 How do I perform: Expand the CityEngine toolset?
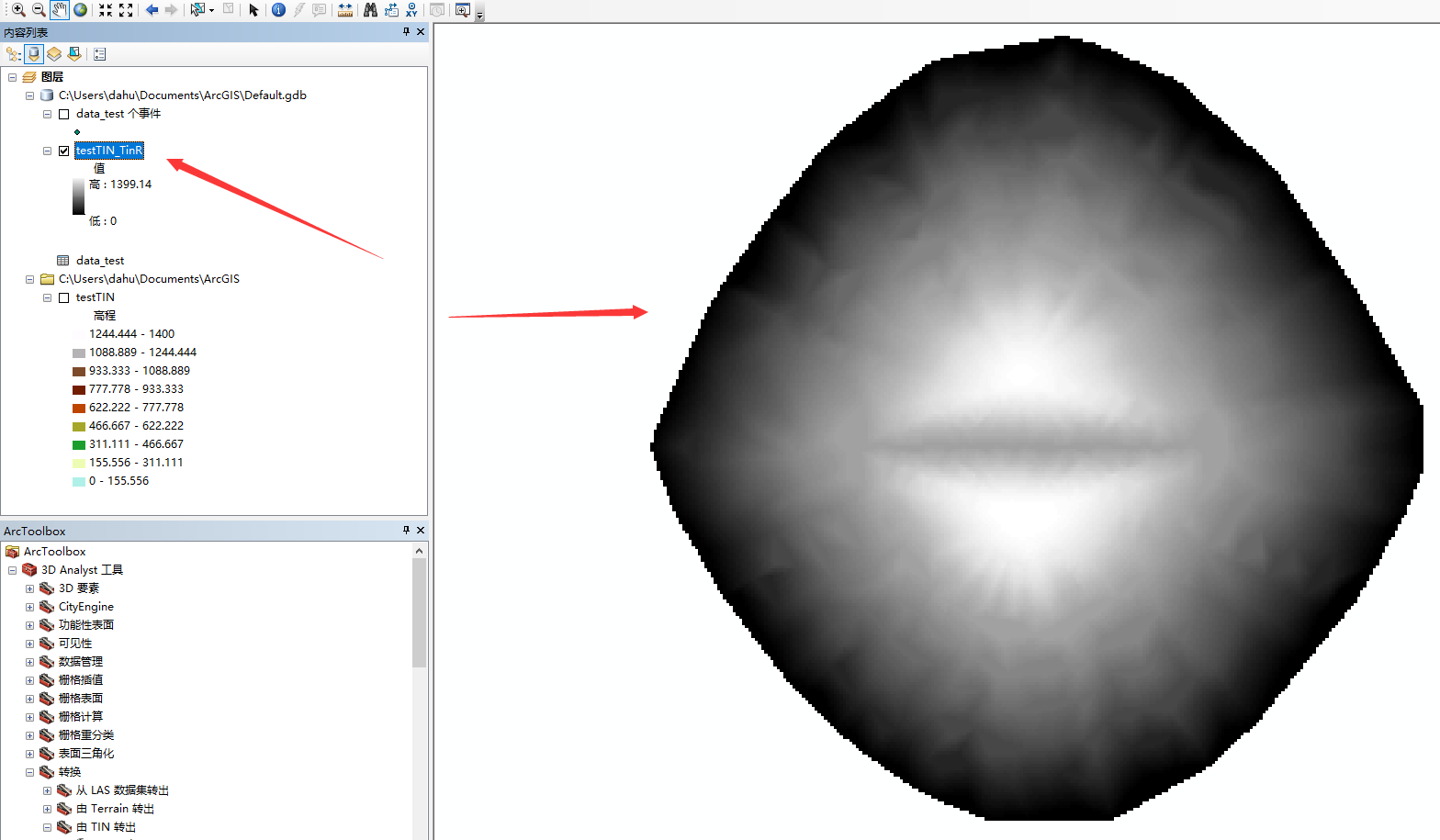pyautogui.click(x=29, y=607)
